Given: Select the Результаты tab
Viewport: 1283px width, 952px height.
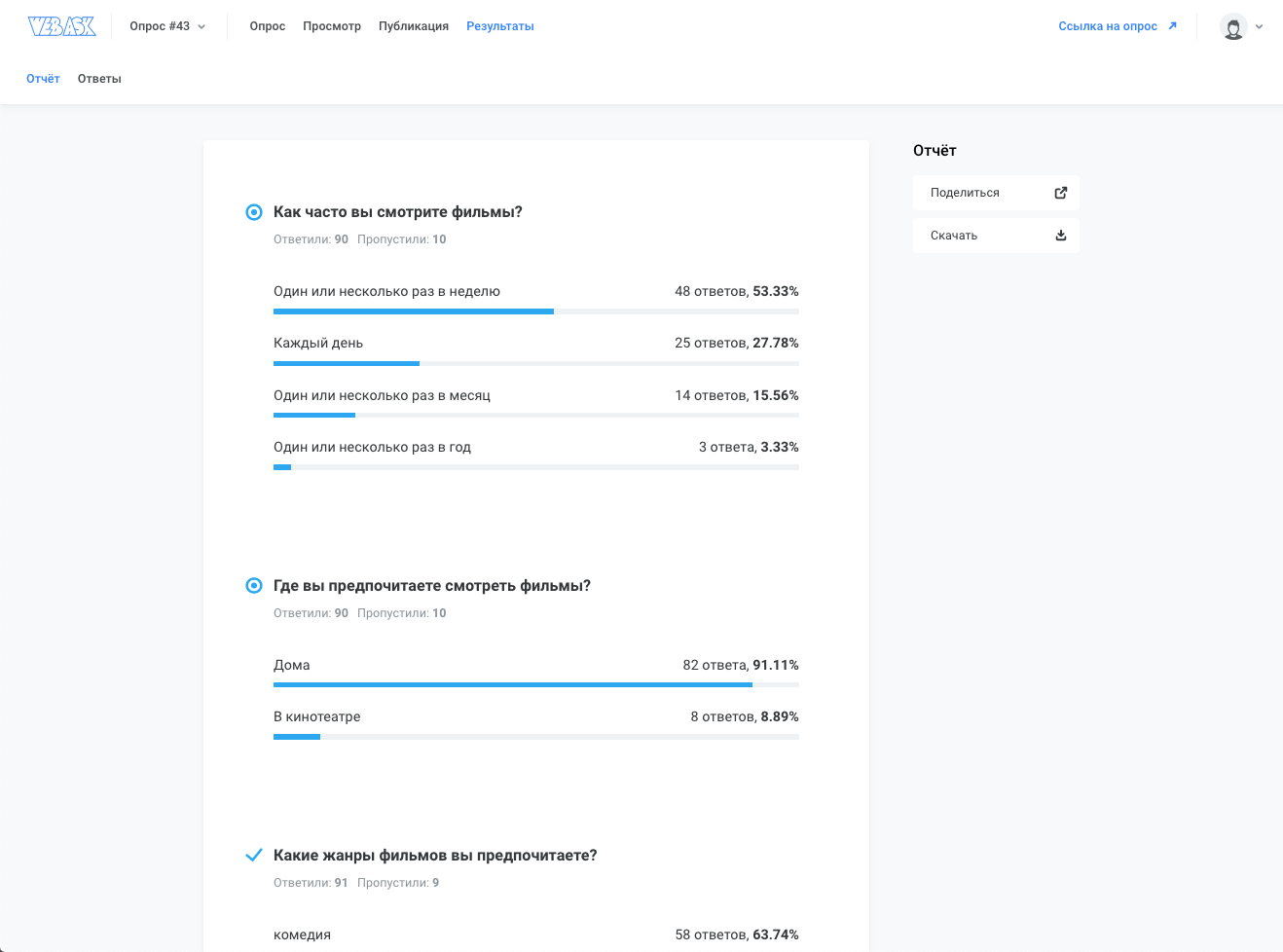Looking at the screenshot, I should [499, 26].
